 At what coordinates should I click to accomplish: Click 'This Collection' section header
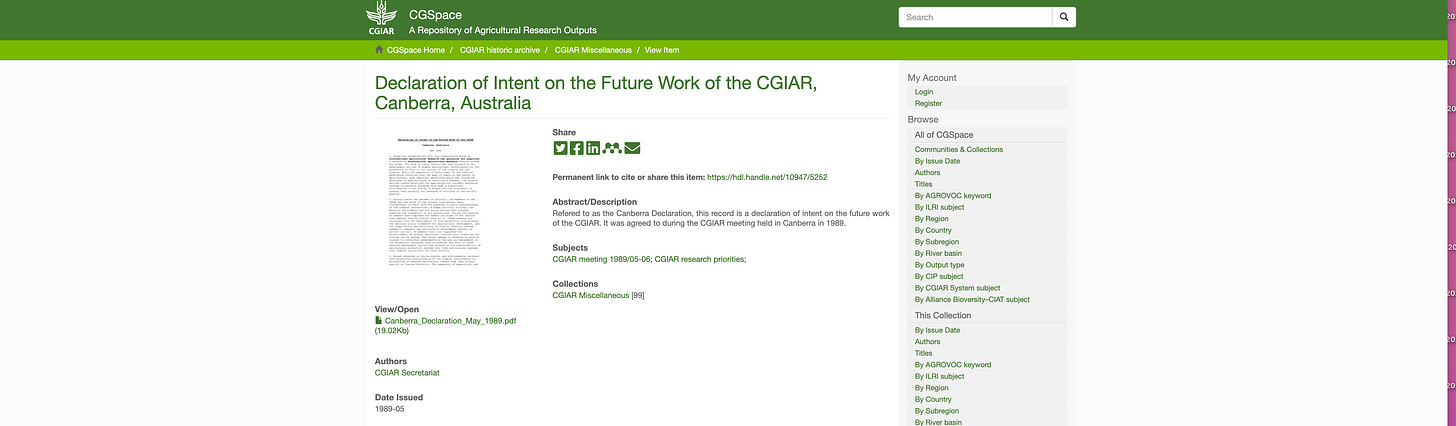[945, 315]
